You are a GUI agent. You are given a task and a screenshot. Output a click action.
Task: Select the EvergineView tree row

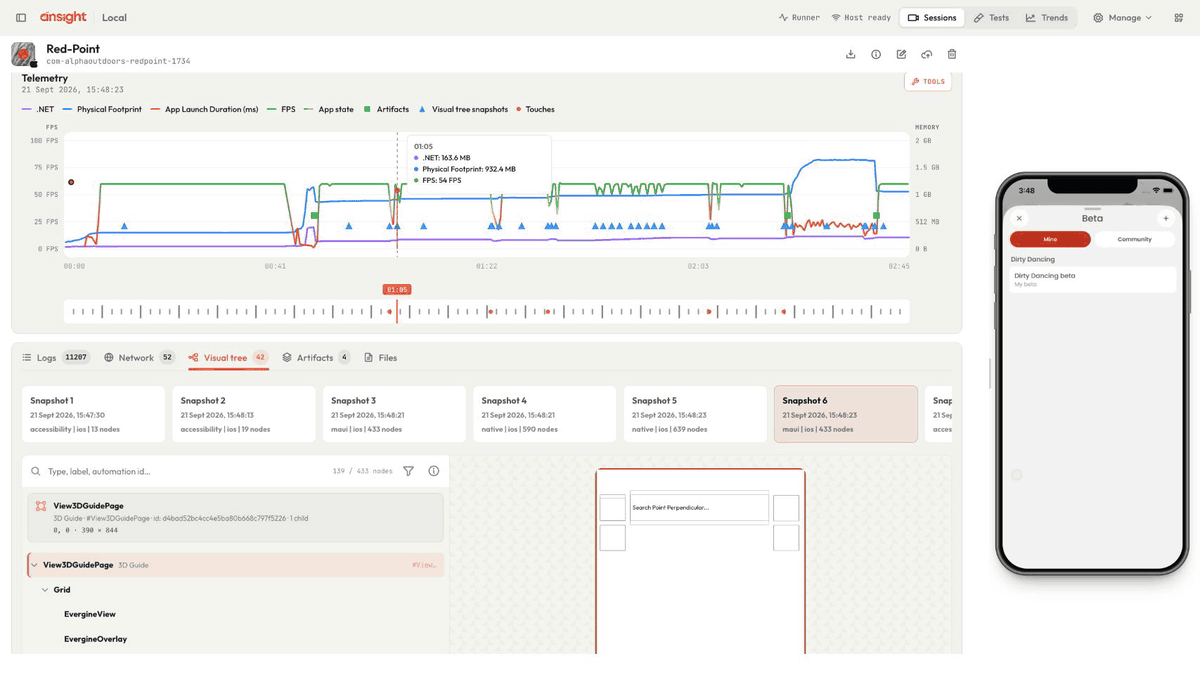click(x=236, y=614)
